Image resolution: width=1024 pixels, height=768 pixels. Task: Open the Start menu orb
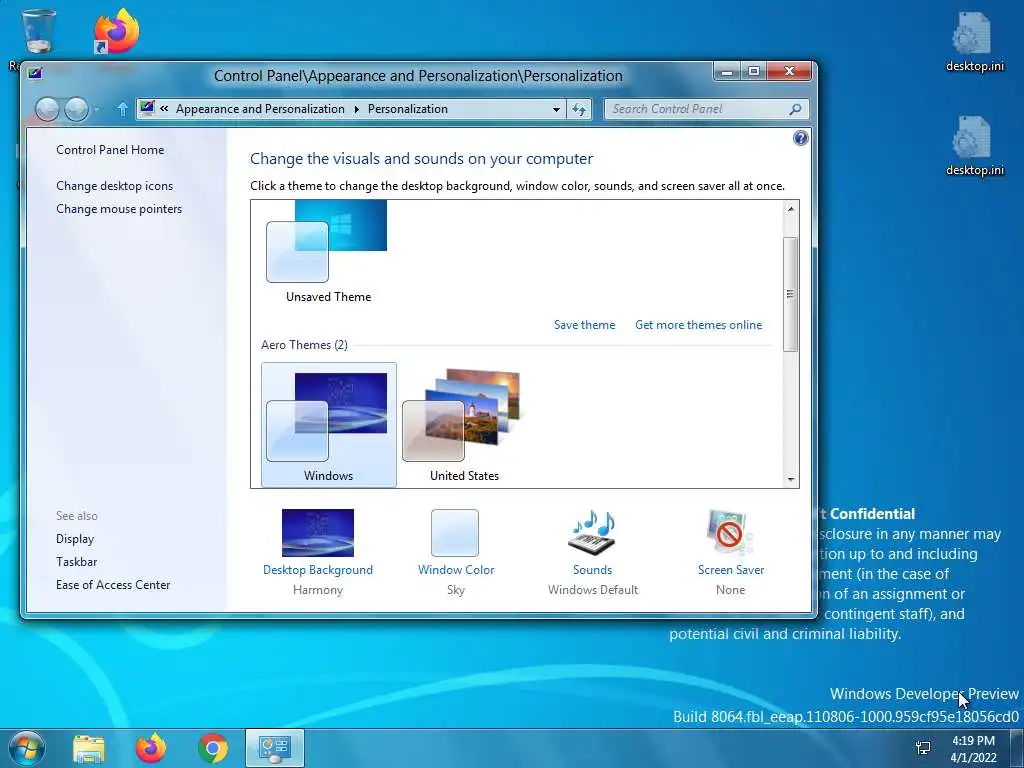click(x=27, y=748)
